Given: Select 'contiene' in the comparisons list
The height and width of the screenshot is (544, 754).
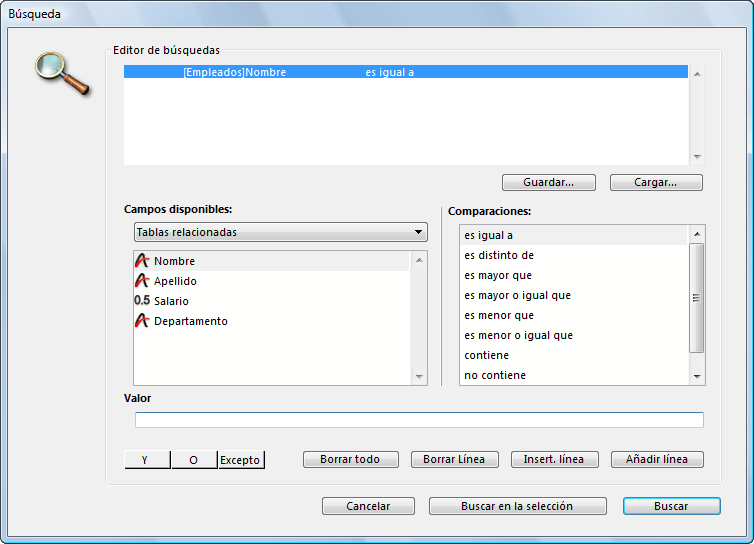Looking at the screenshot, I should click(x=487, y=355).
